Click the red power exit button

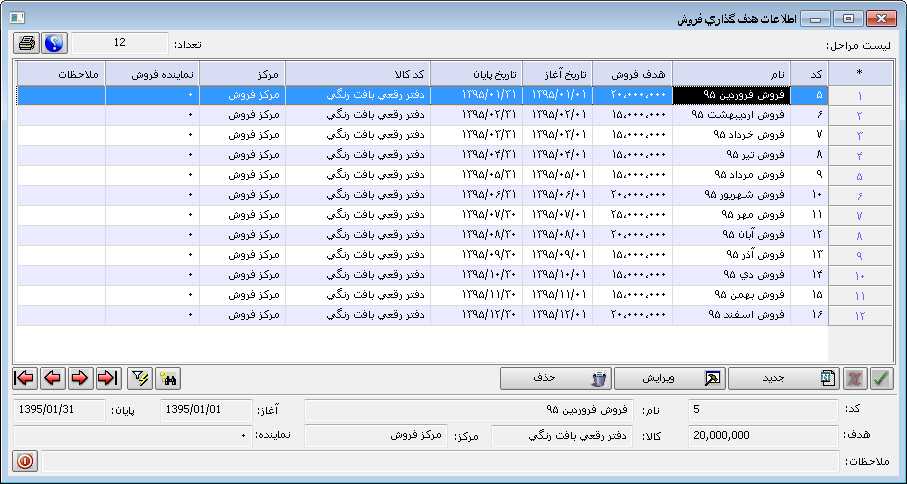[25, 461]
